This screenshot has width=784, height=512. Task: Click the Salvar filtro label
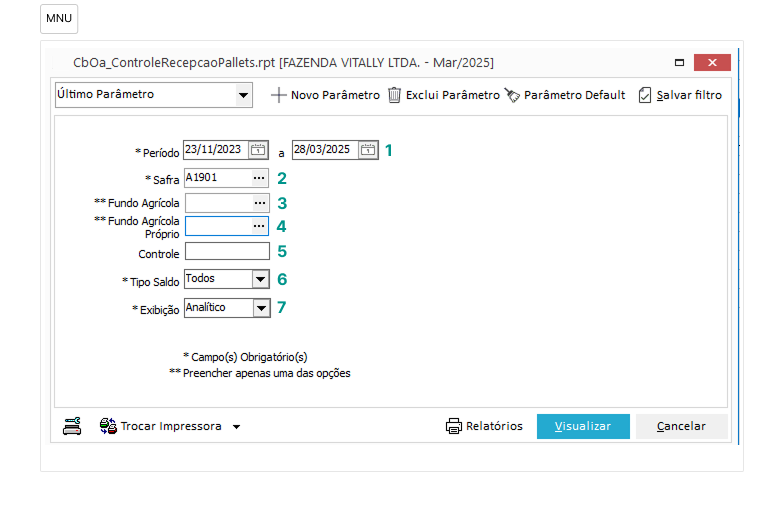pos(689,95)
